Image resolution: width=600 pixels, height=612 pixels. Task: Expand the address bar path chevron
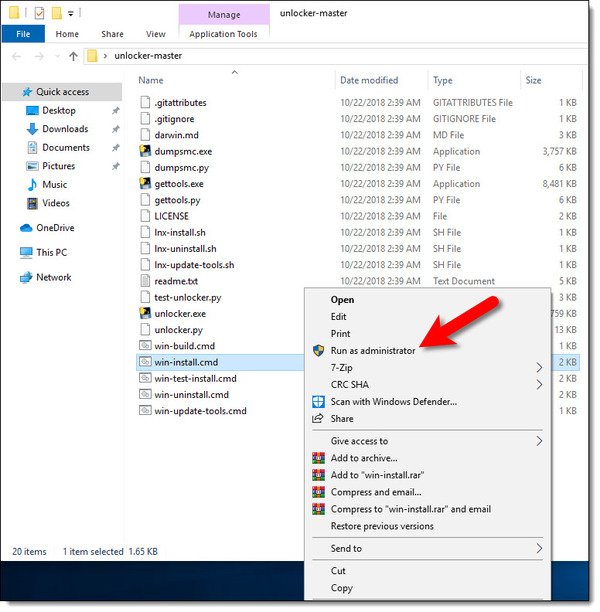[105, 56]
